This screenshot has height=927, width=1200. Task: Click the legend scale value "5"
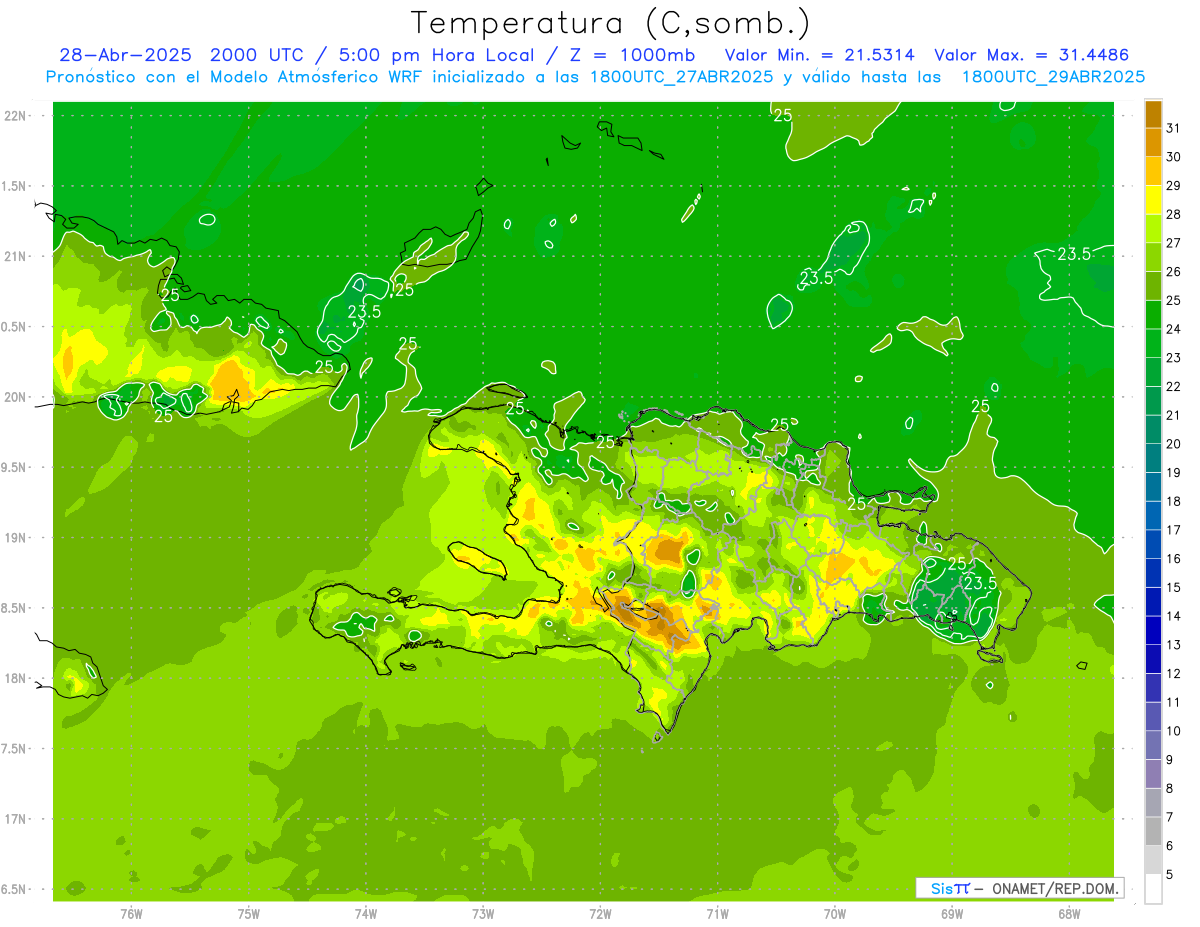tap(1170, 875)
